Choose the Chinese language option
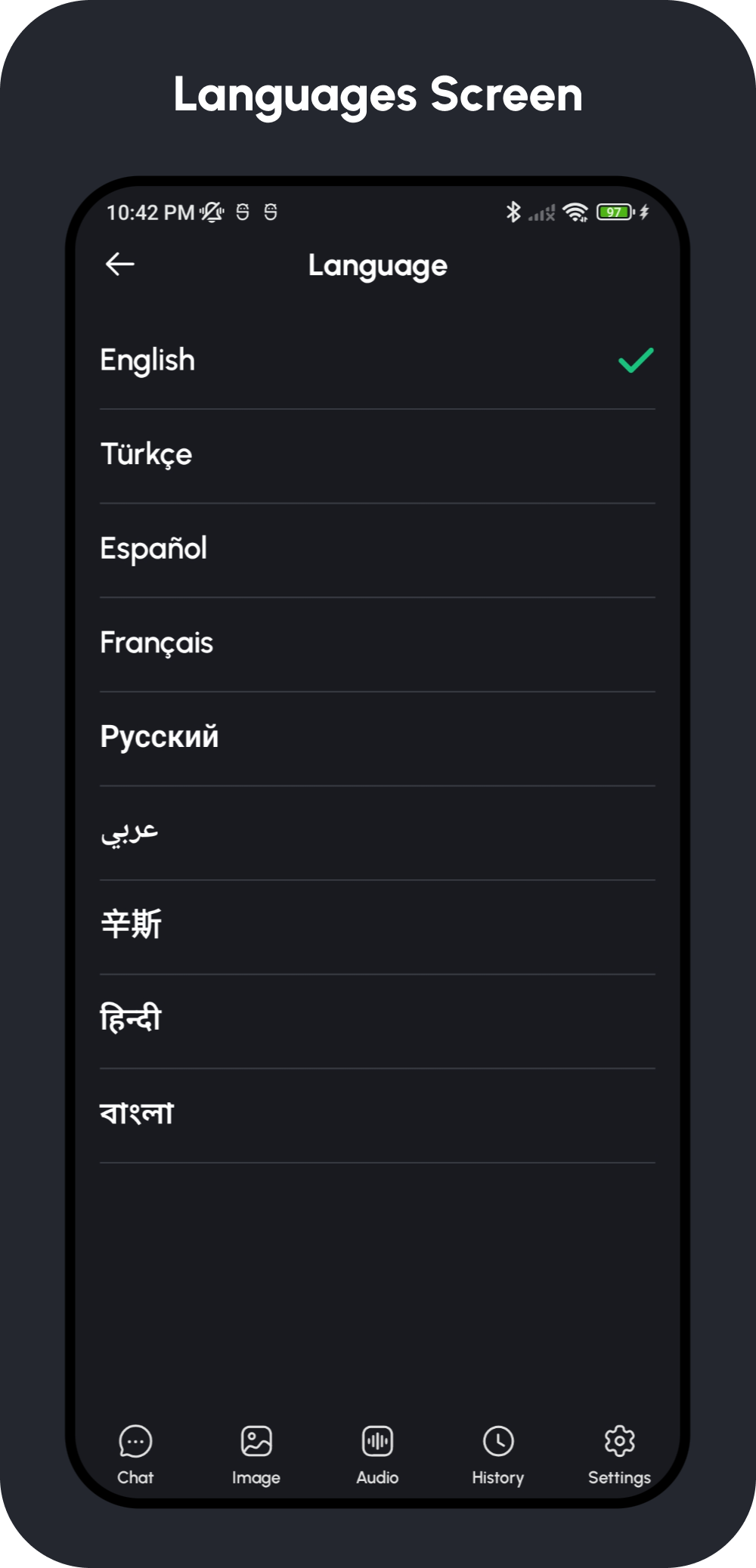Viewport: 756px width, 1568px height. click(132, 925)
